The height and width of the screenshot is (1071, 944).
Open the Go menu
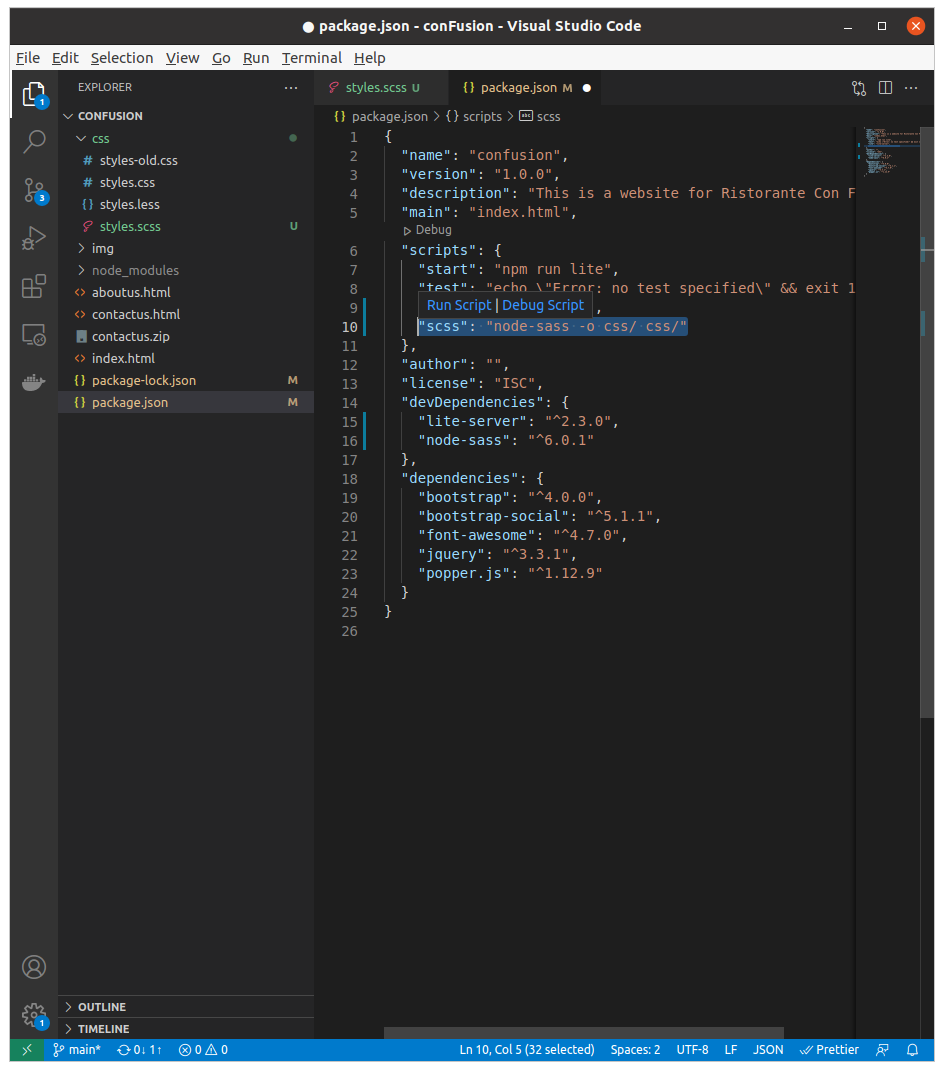(221, 58)
